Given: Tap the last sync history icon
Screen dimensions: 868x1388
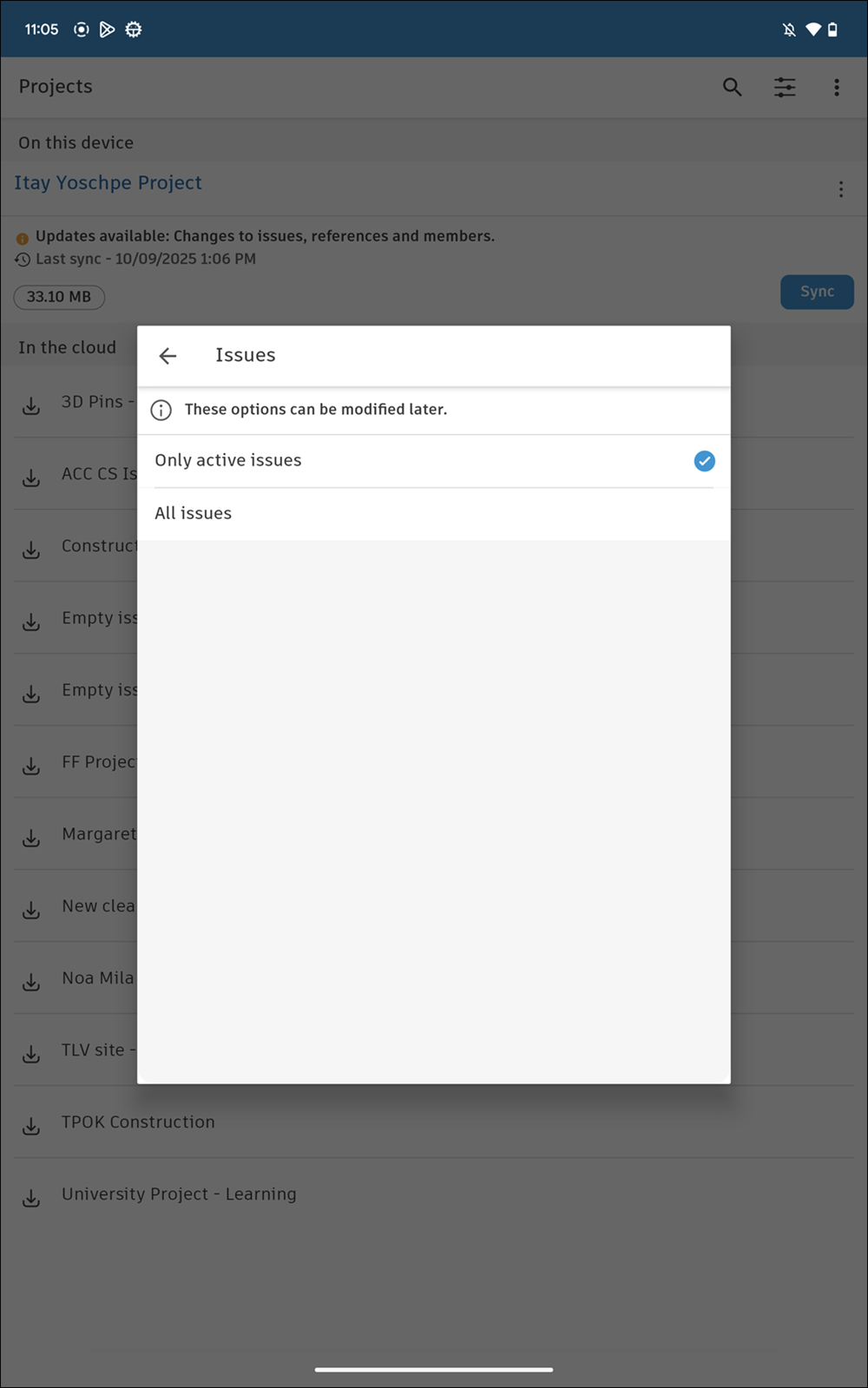Looking at the screenshot, I should 23,260.
